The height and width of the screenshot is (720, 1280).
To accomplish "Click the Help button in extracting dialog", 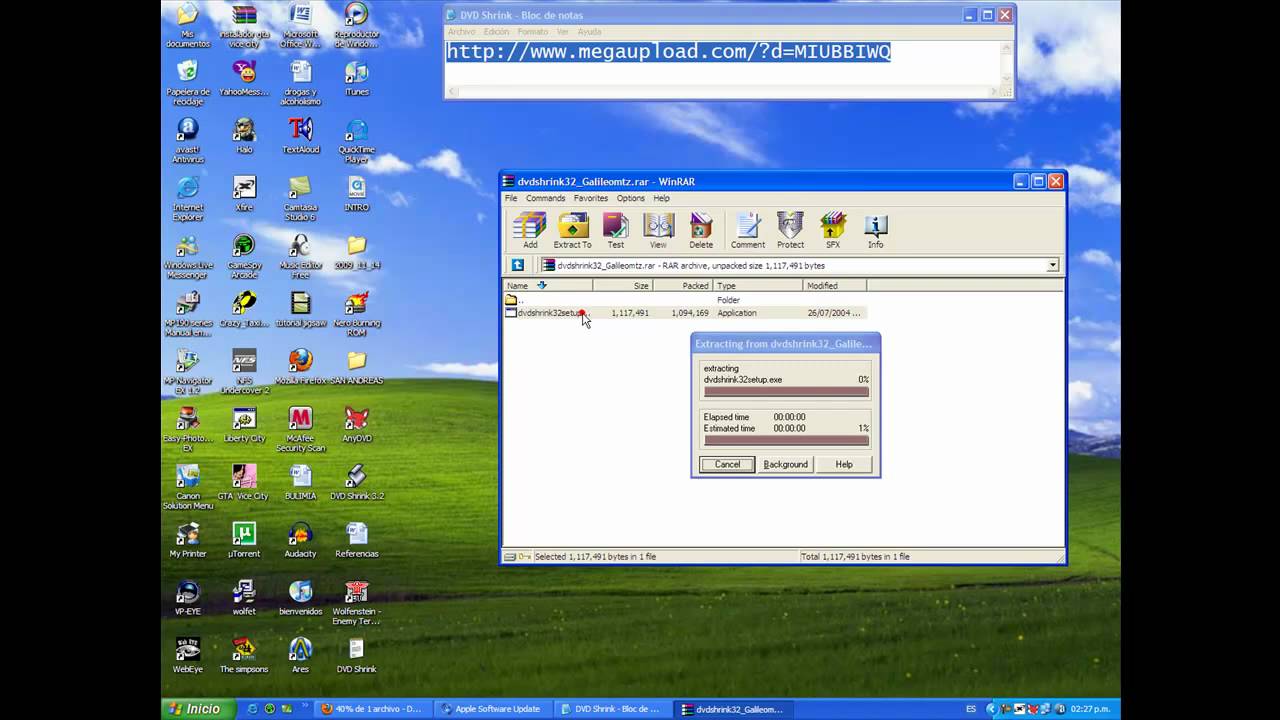I will tap(844, 464).
